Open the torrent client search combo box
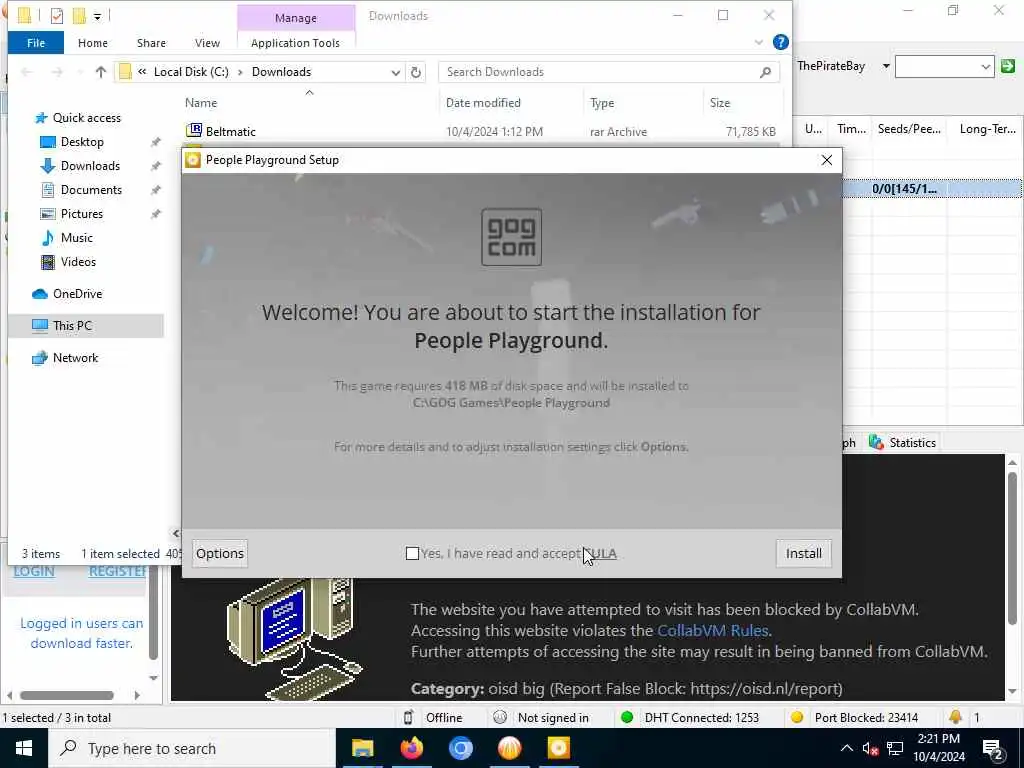The height and width of the screenshot is (768, 1024). coord(944,66)
